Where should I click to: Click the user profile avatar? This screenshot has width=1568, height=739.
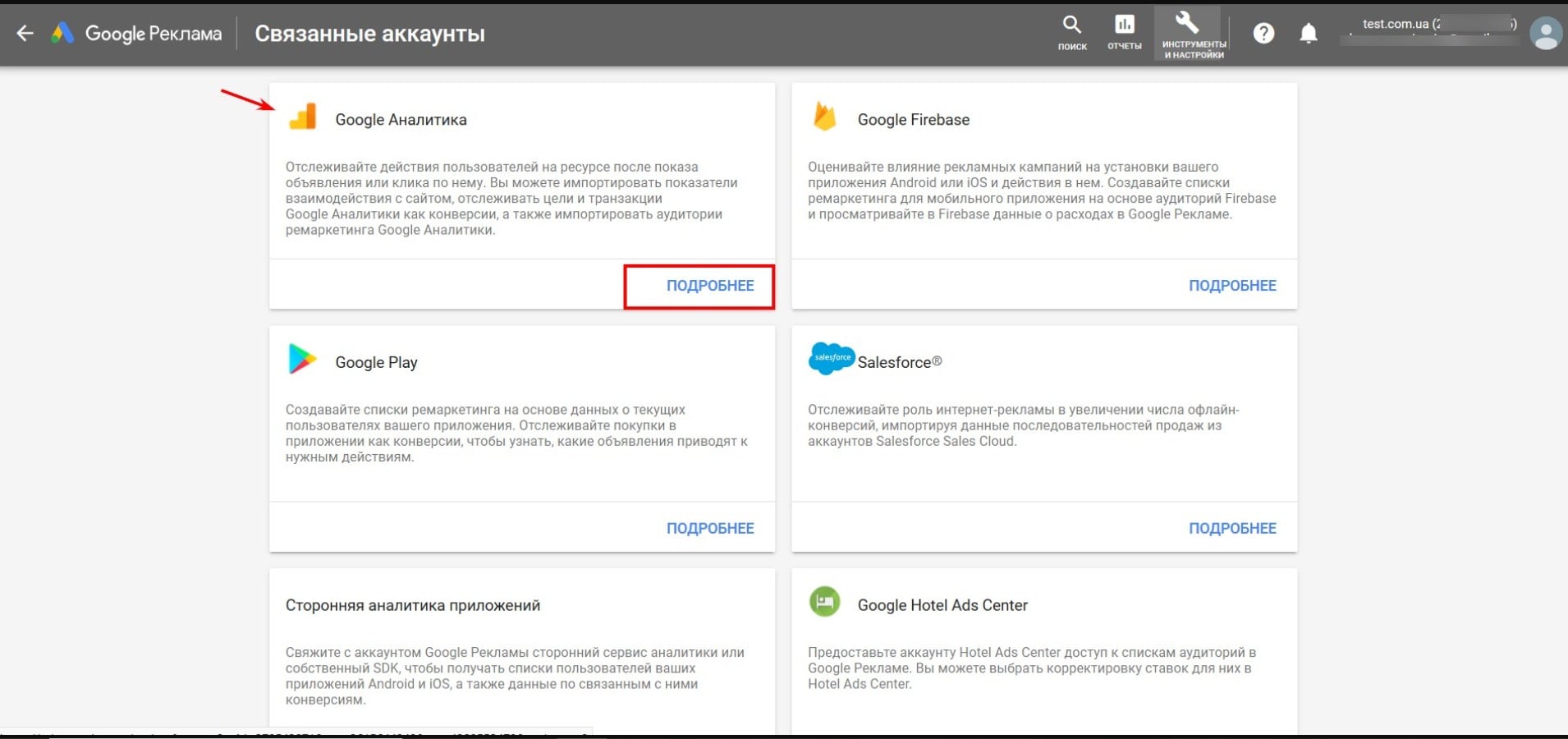tap(1545, 34)
